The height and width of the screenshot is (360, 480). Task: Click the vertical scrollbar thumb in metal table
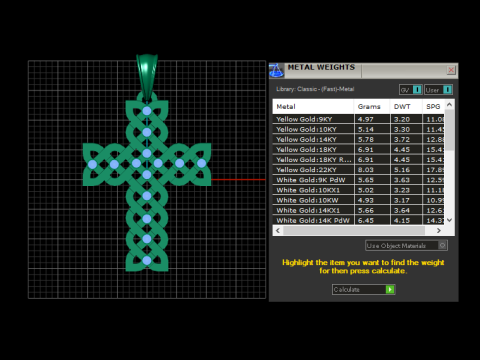(449, 130)
